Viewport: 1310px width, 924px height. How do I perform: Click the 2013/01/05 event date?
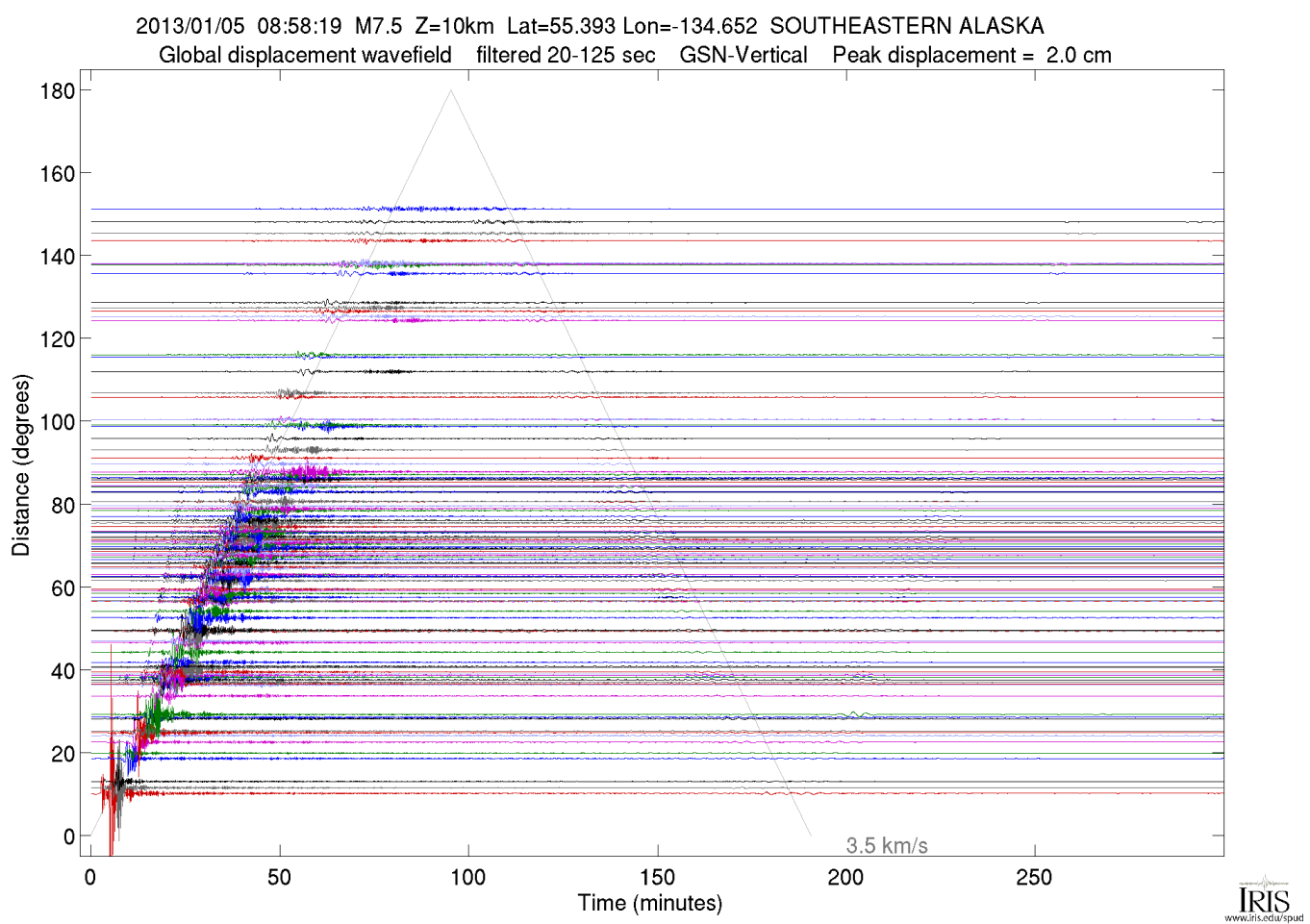pyautogui.click(x=190, y=26)
